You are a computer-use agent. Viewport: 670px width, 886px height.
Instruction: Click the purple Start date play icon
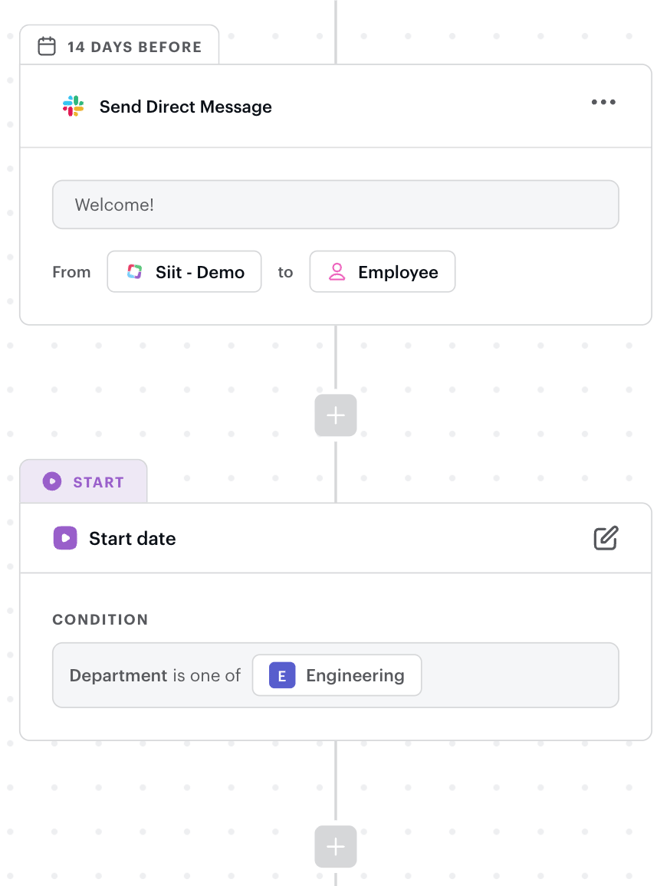coord(65,538)
